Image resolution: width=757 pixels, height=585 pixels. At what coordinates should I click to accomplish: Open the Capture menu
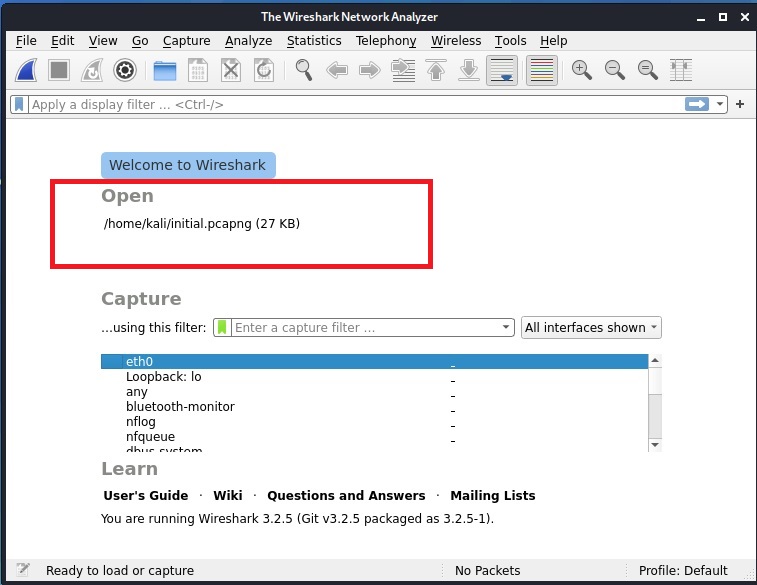coord(186,41)
